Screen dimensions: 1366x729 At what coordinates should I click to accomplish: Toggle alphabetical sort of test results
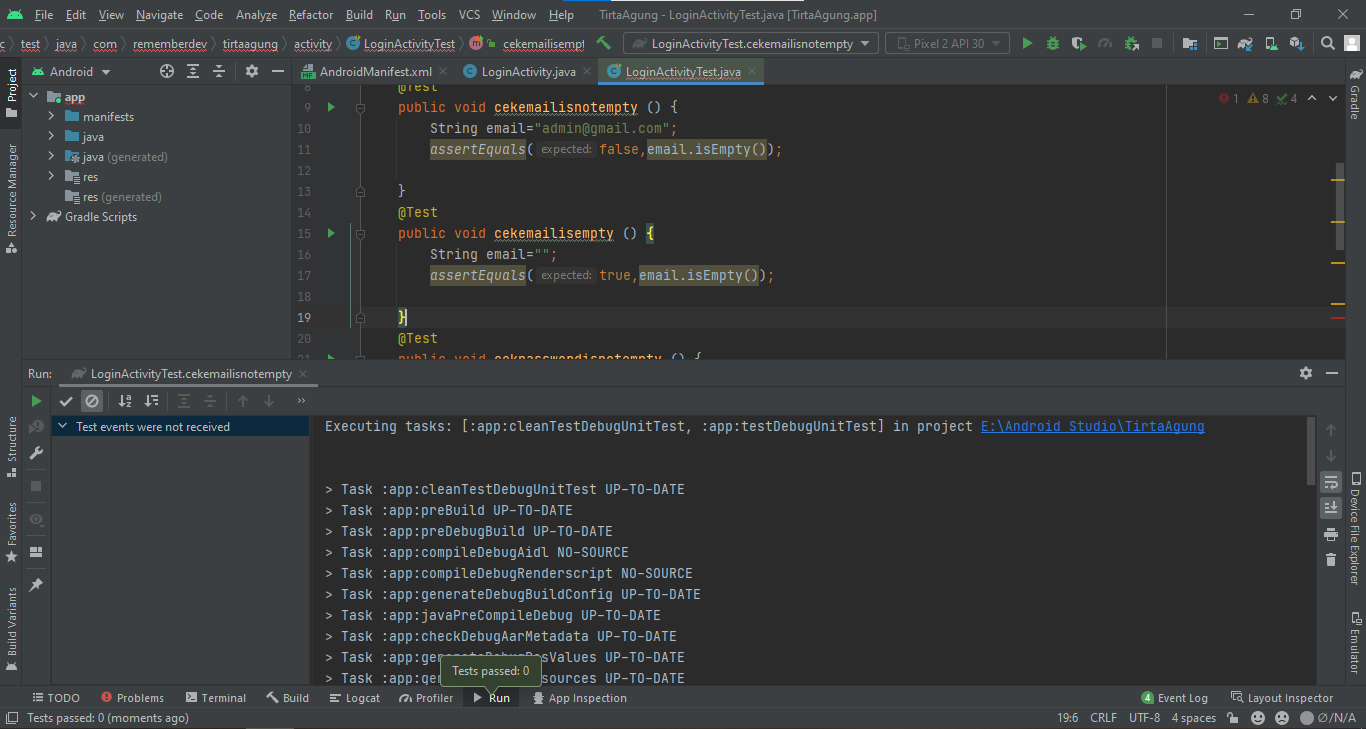[x=125, y=401]
